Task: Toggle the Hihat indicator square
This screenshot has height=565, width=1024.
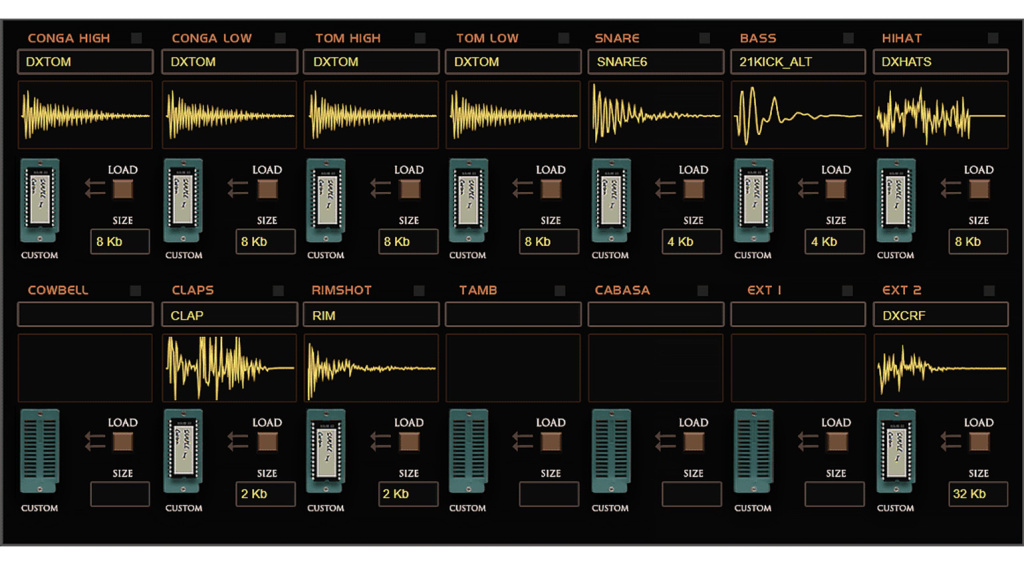Action: [x=993, y=38]
